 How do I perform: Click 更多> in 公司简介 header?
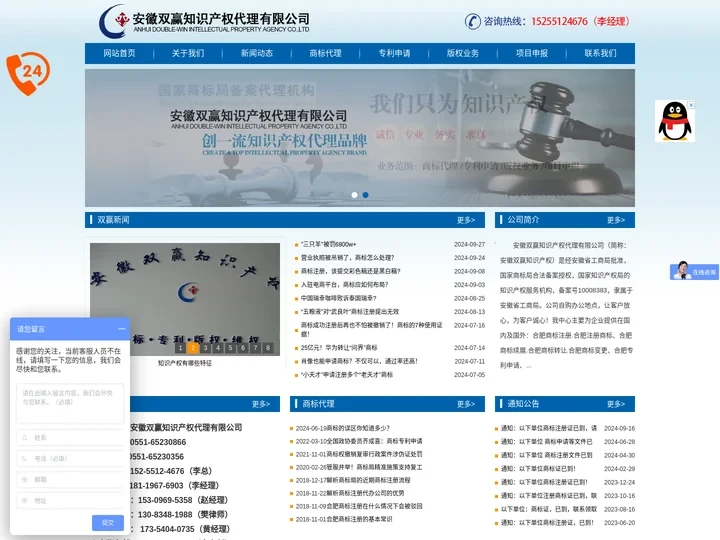pos(616,220)
